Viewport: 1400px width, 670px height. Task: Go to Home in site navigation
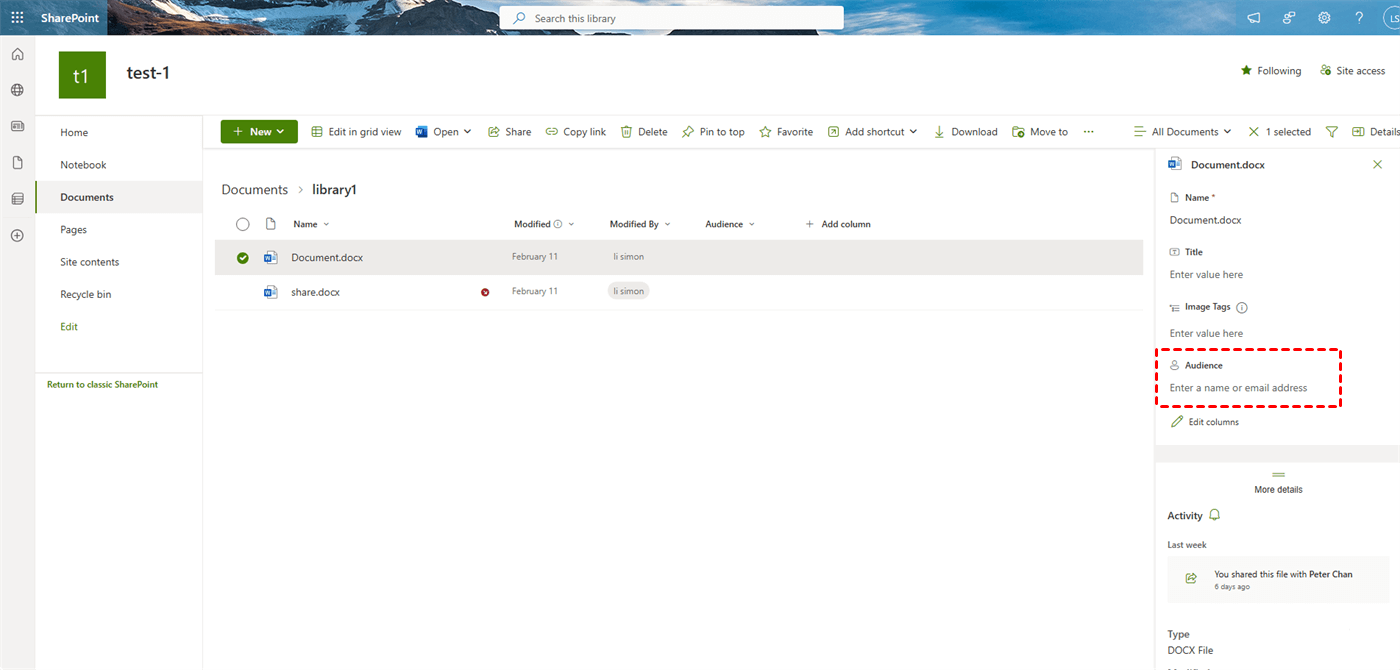pyautogui.click(x=74, y=132)
